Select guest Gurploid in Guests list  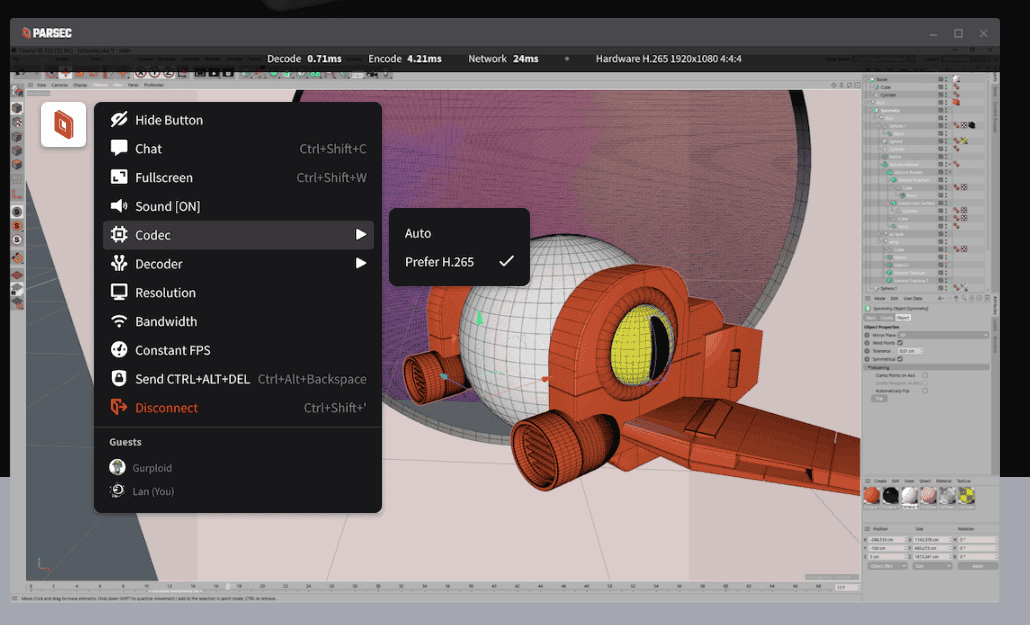(152, 468)
